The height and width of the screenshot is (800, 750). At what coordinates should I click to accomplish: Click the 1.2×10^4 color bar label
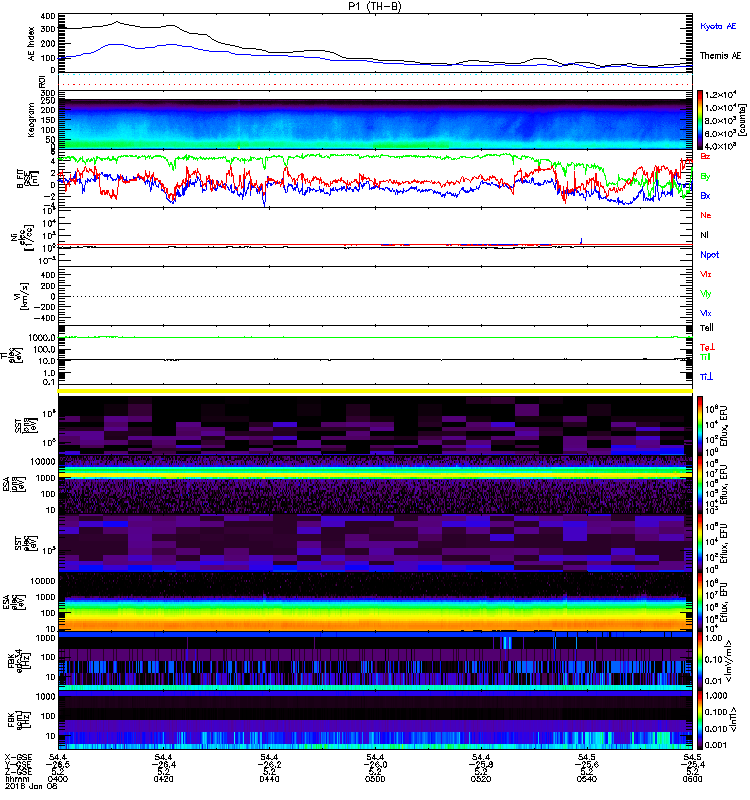[721, 95]
